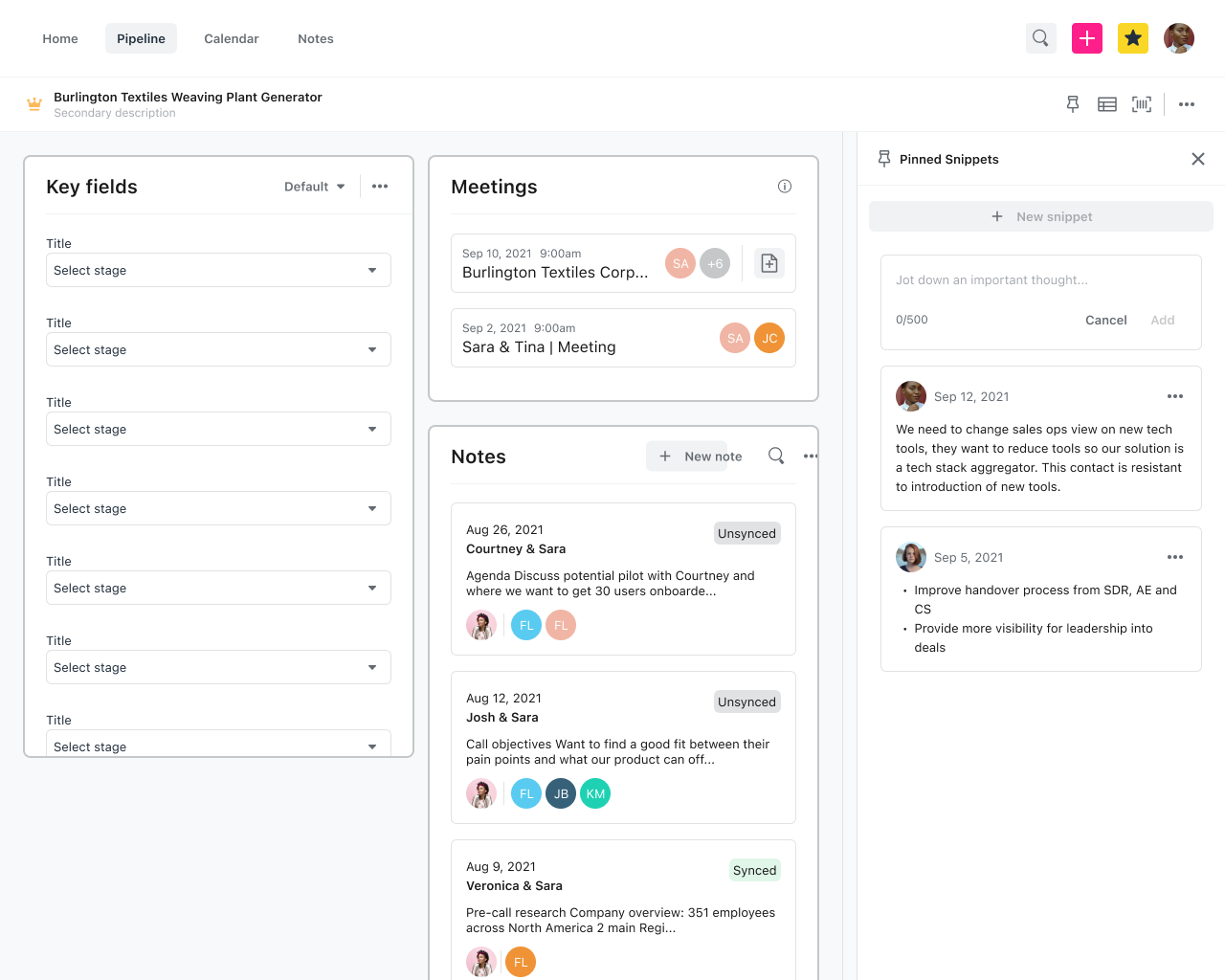Click the 'We need to change sales ops' snippet text

click(1040, 458)
